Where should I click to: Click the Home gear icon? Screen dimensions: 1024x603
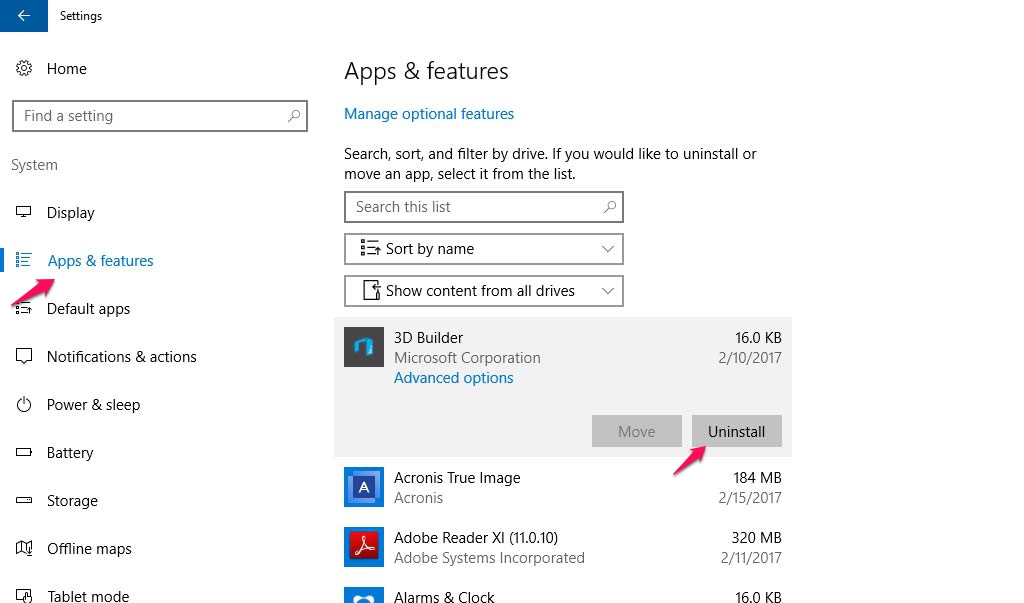pyautogui.click(x=24, y=69)
